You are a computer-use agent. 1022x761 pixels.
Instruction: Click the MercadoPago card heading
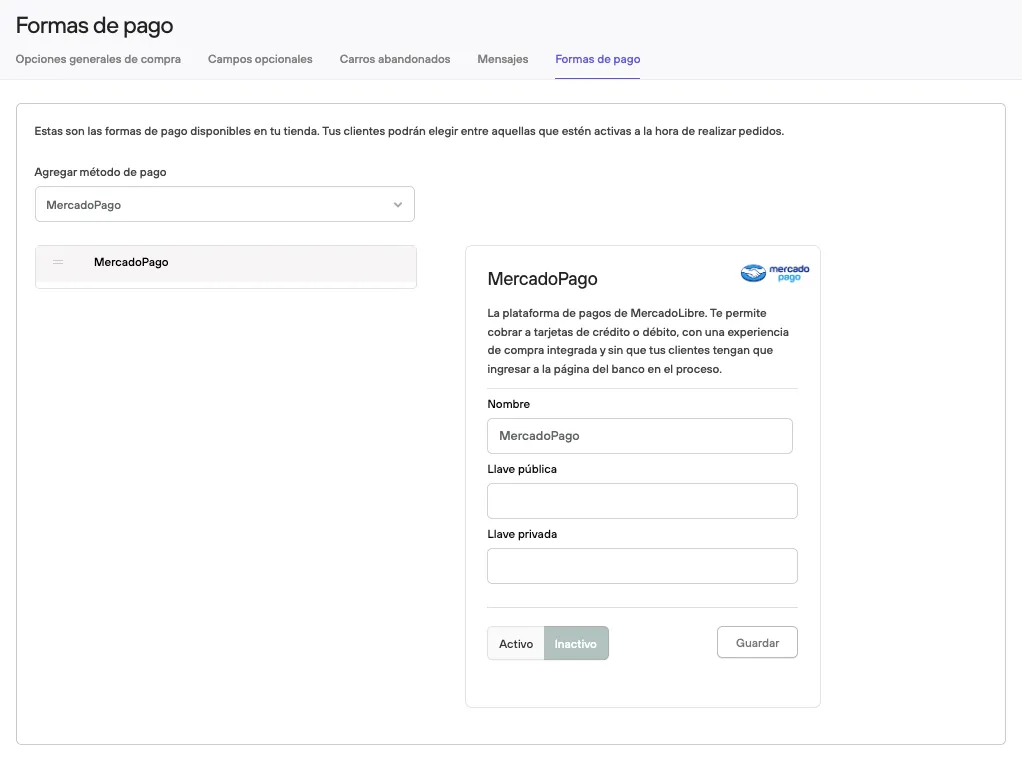542,279
